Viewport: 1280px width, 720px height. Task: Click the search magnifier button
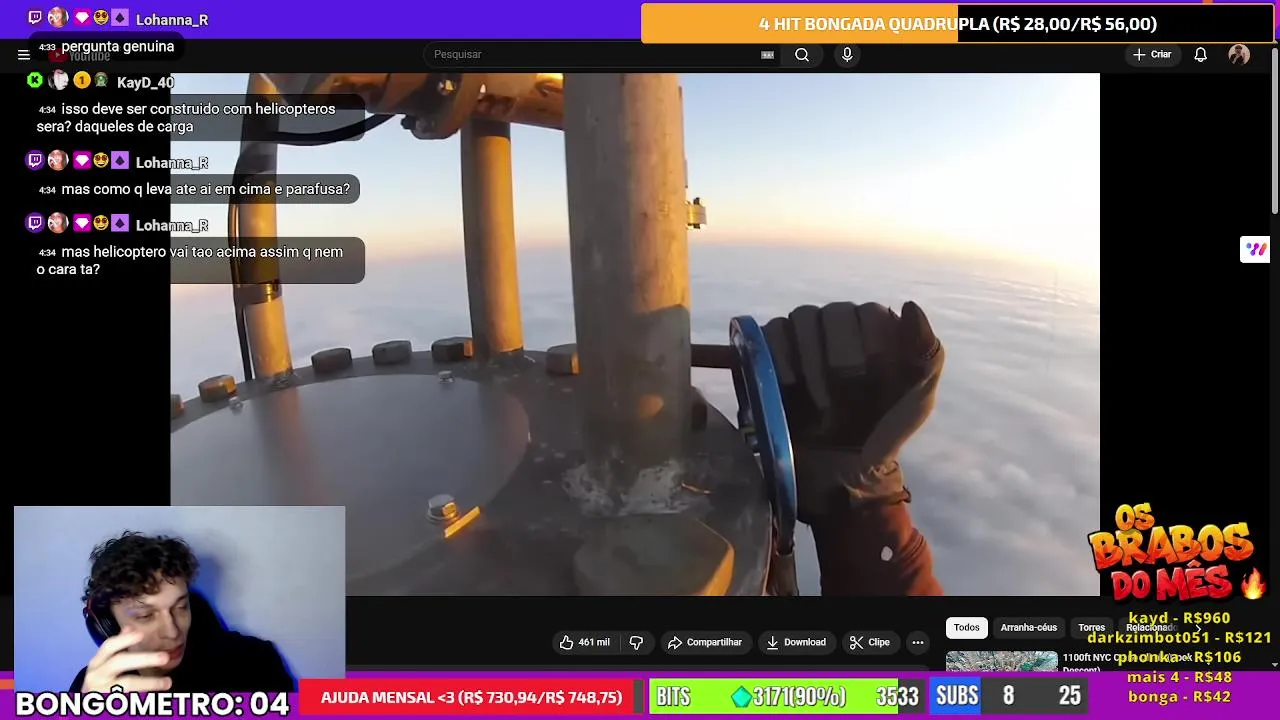802,55
